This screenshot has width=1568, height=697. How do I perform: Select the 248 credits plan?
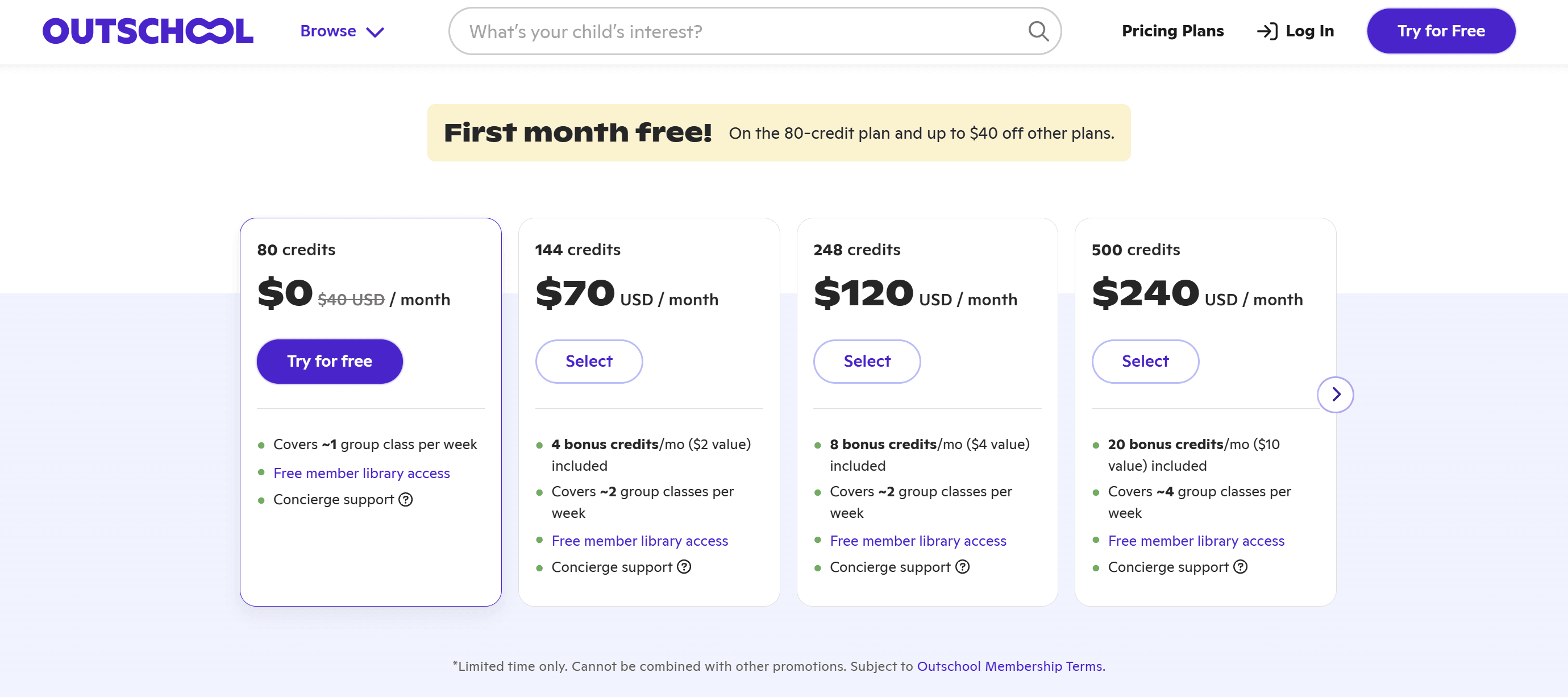point(867,362)
